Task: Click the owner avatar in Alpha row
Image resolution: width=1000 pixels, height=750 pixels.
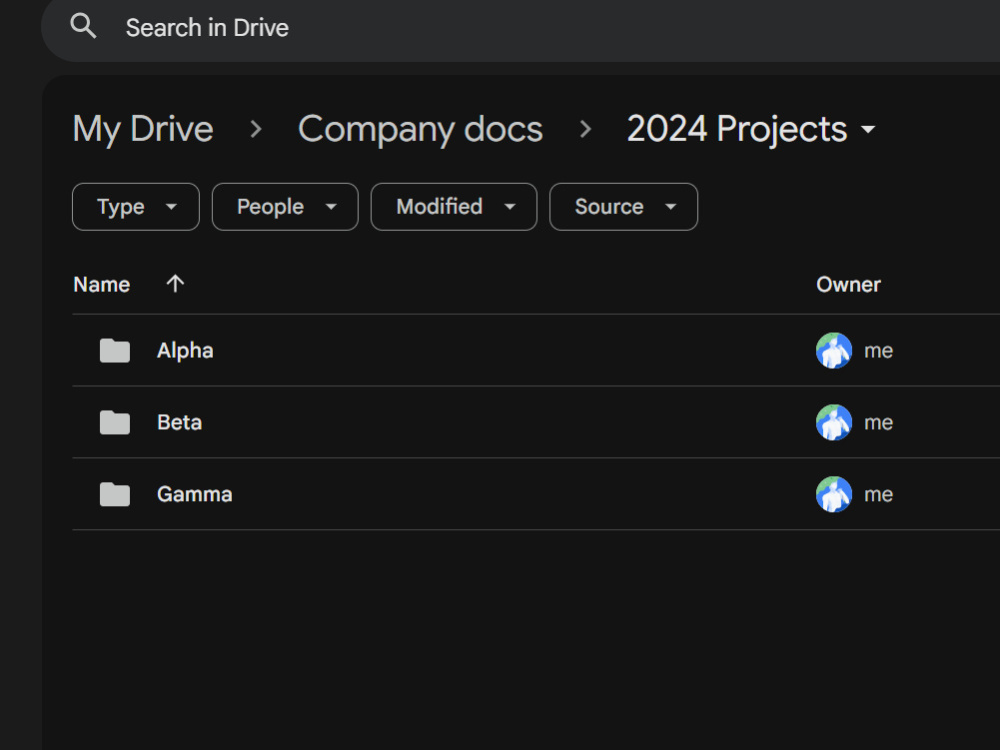Action: click(x=834, y=350)
